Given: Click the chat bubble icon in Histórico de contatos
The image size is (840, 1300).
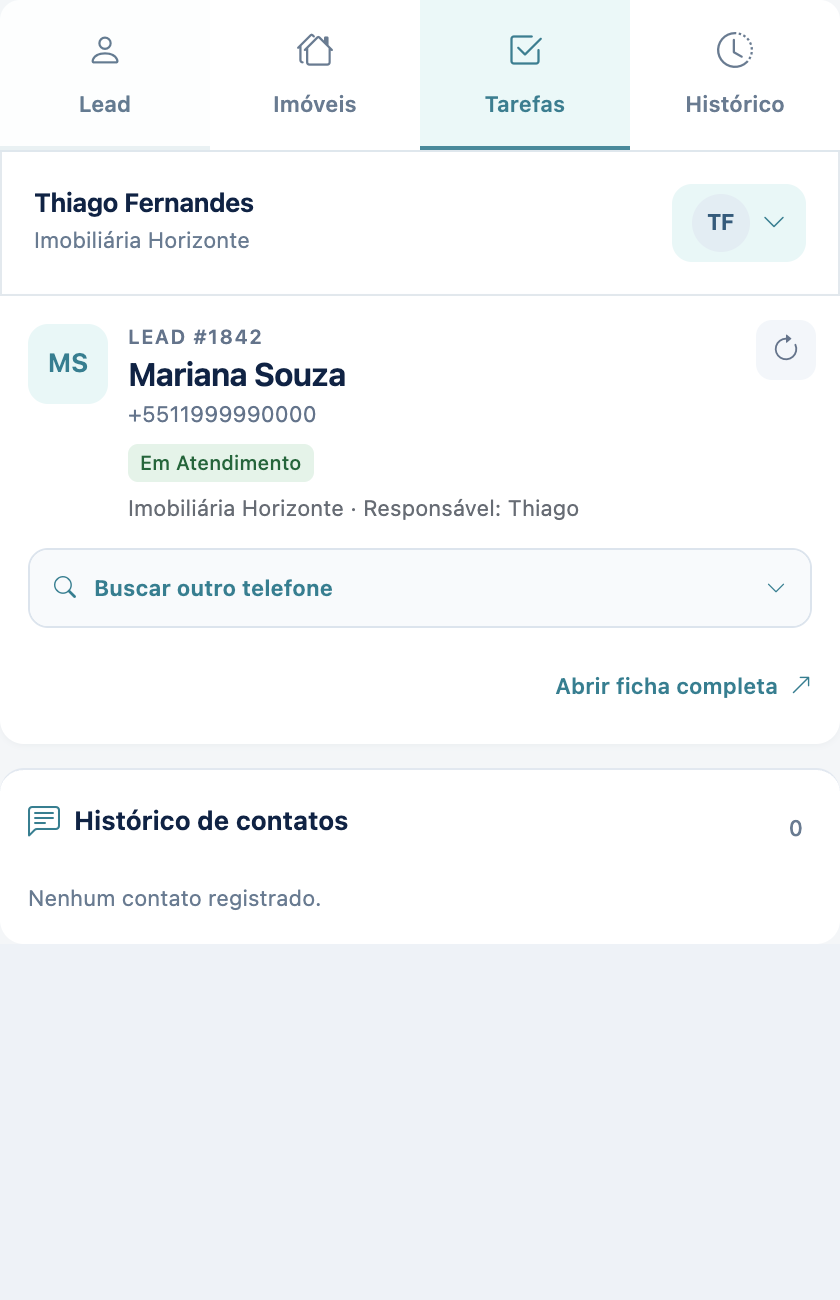Looking at the screenshot, I should click(x=44, y=821).
